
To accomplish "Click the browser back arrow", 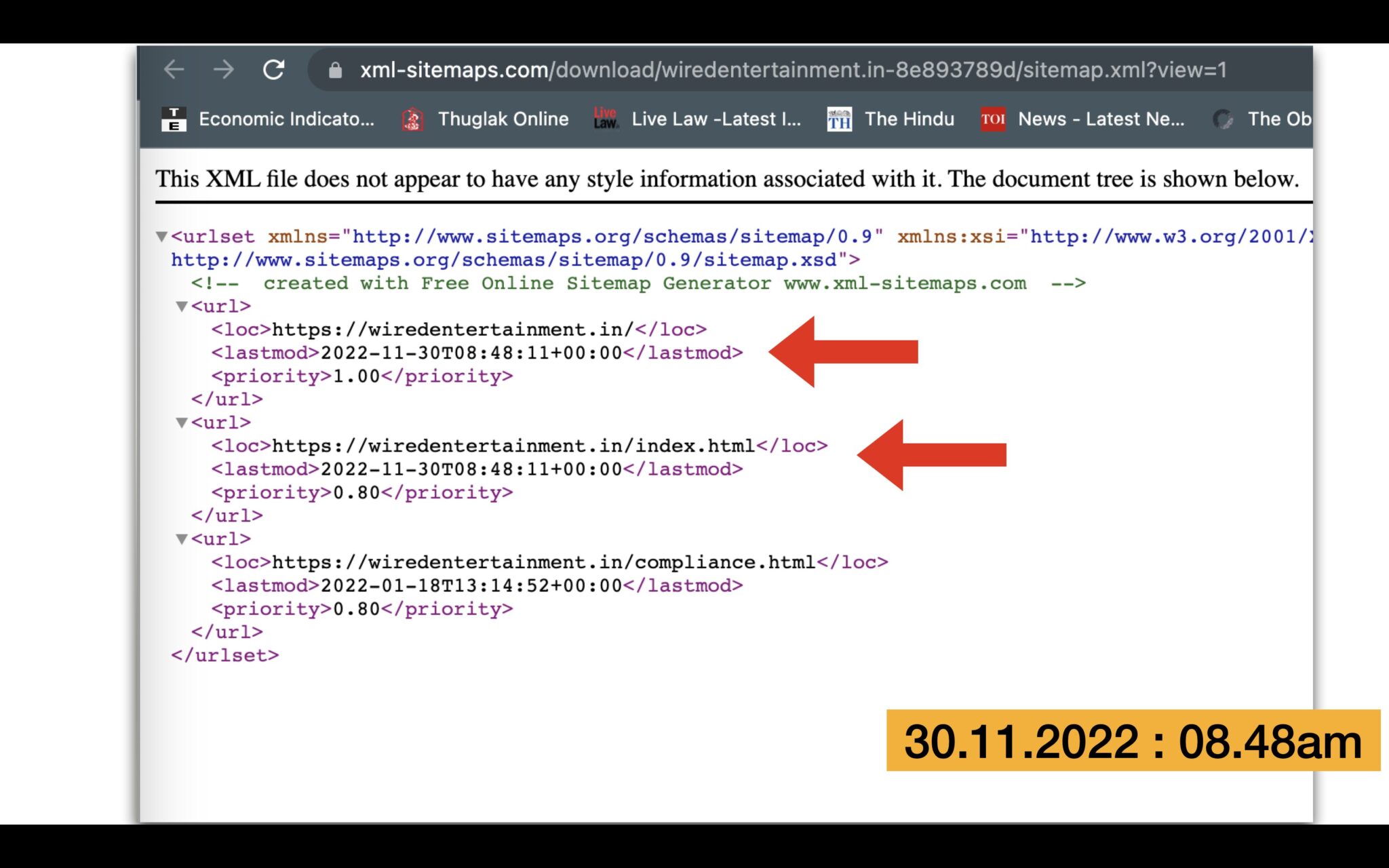I will click(174, 69).
